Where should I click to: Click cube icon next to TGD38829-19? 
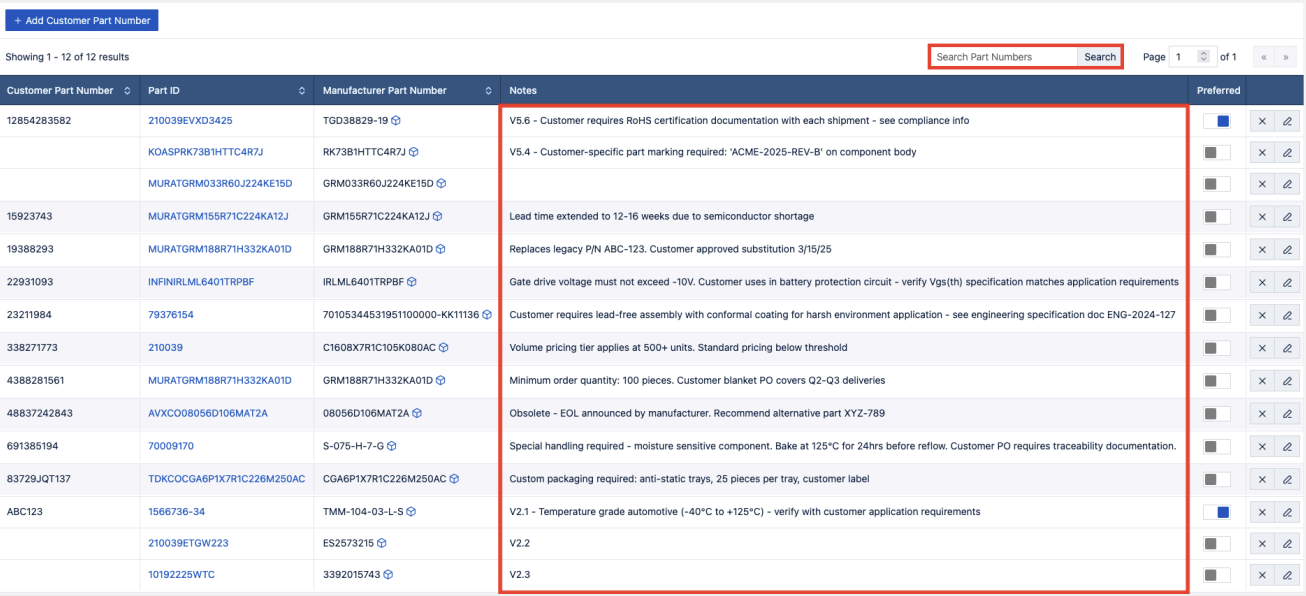396,121
